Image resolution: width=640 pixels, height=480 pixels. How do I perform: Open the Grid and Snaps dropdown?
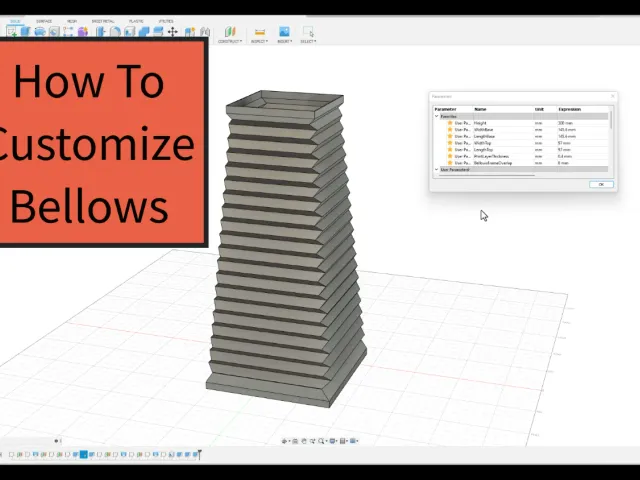(344, 441)
